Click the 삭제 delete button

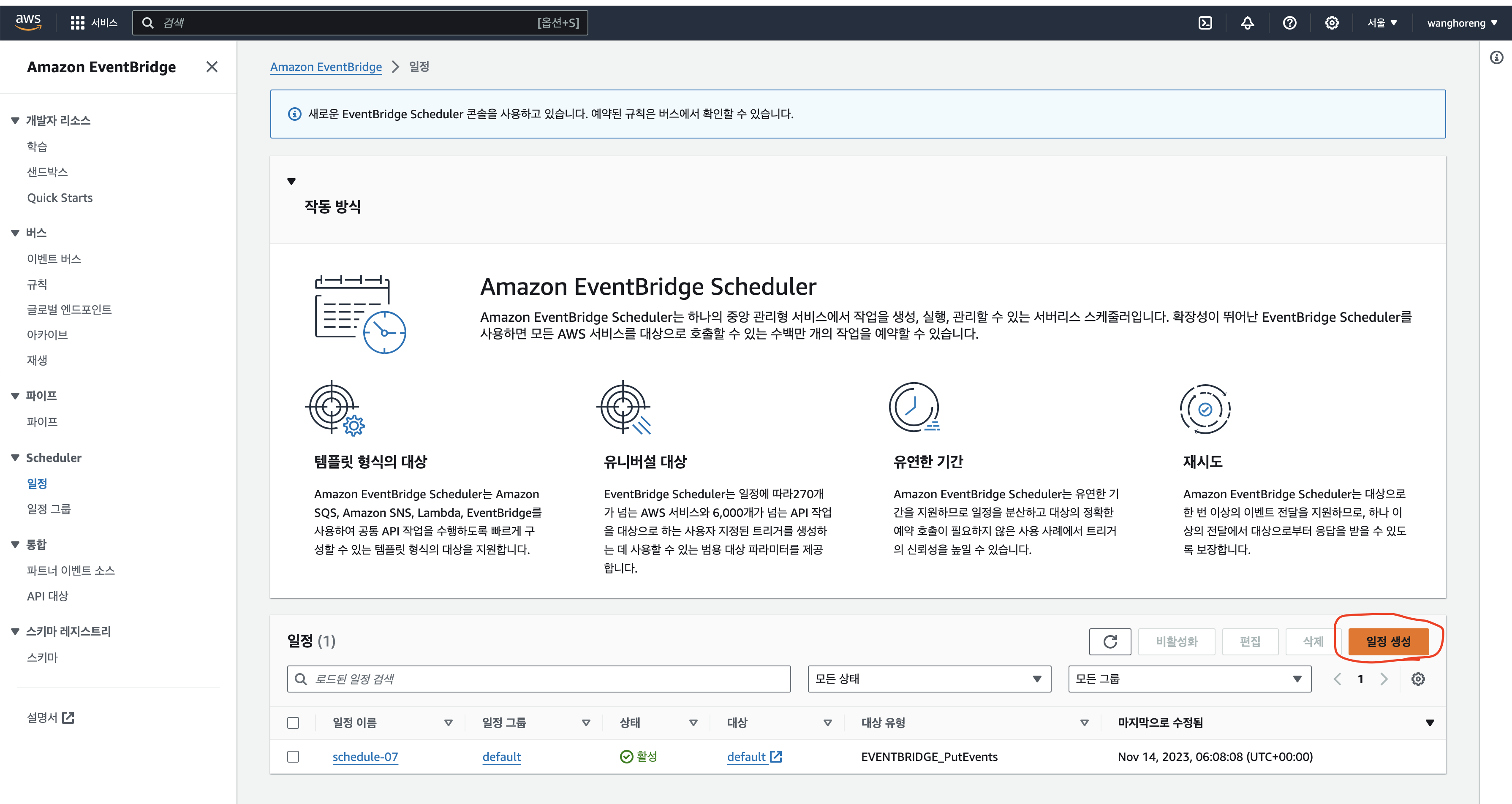point(1313,641)
